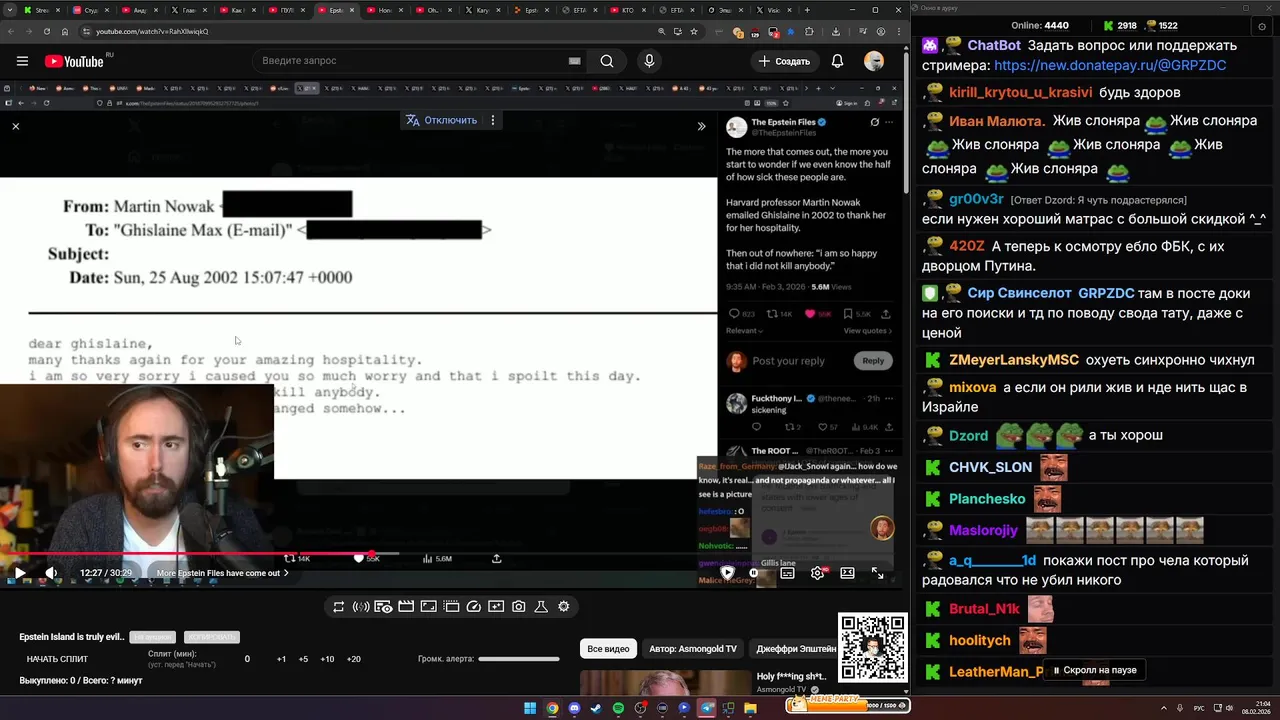The image size is (1280, 720).
Task: Open Spotify from the Windows taskbar
Action: click(618, 708)
